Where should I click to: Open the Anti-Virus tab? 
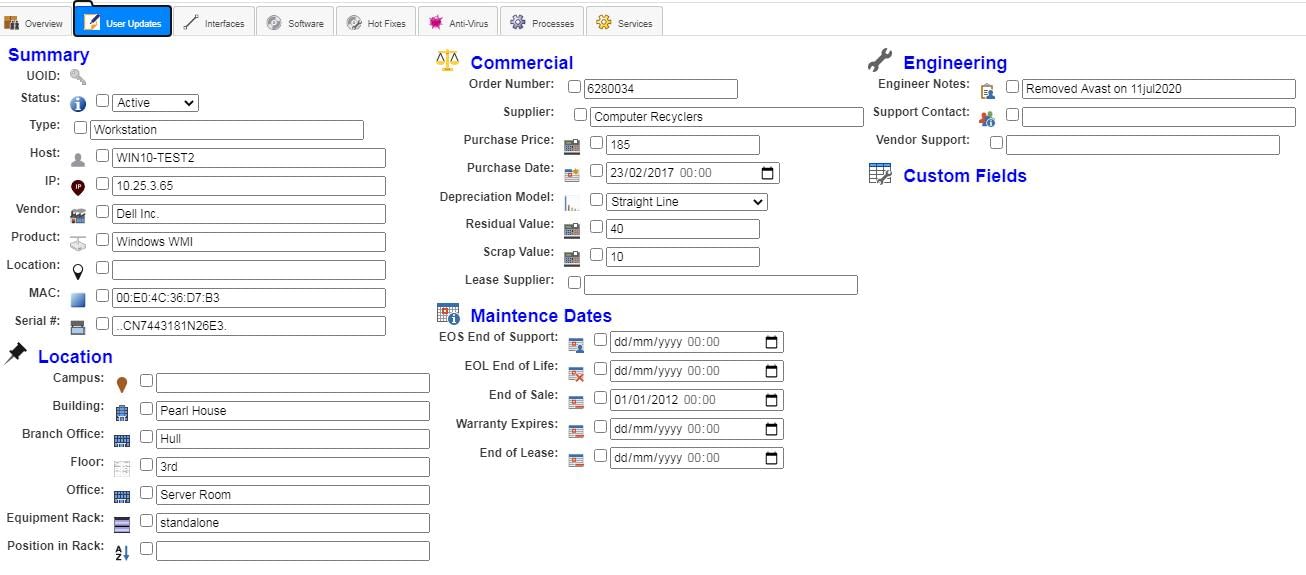pyautogui.click(x=458, y=22)
